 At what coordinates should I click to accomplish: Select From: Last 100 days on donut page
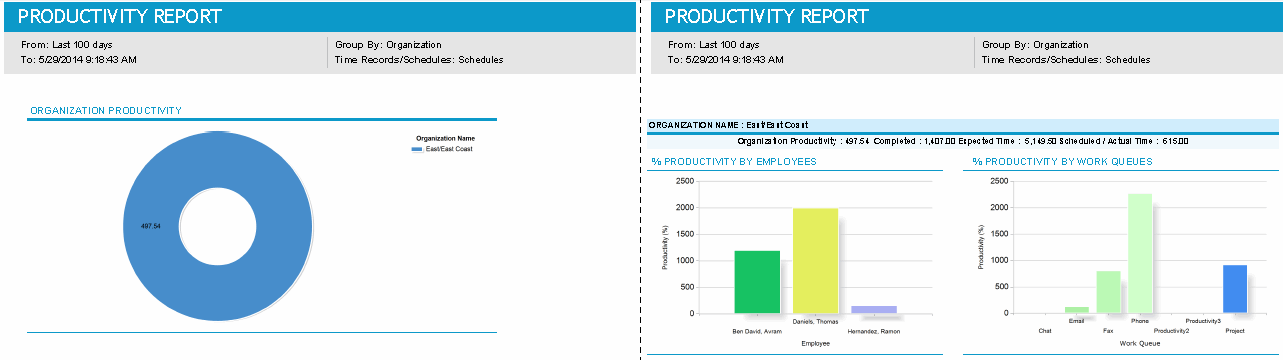pos(66,45)
